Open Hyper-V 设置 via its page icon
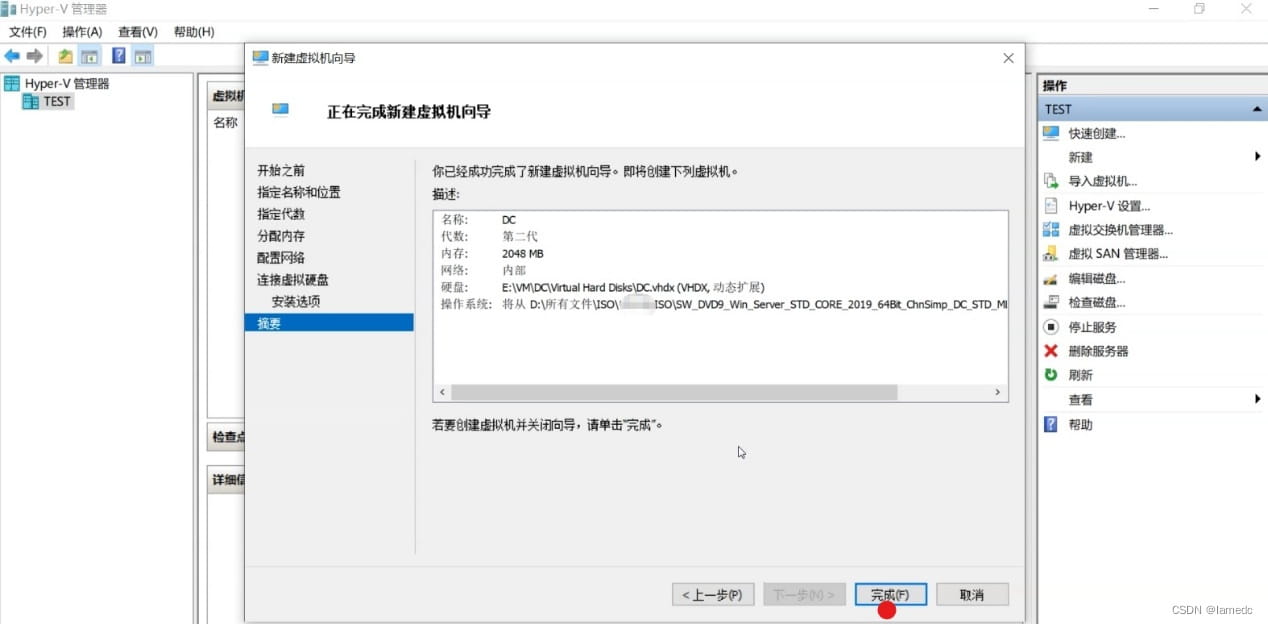Image resolution: width=1268 pixels, height=624 pixels. (1051, 206)
